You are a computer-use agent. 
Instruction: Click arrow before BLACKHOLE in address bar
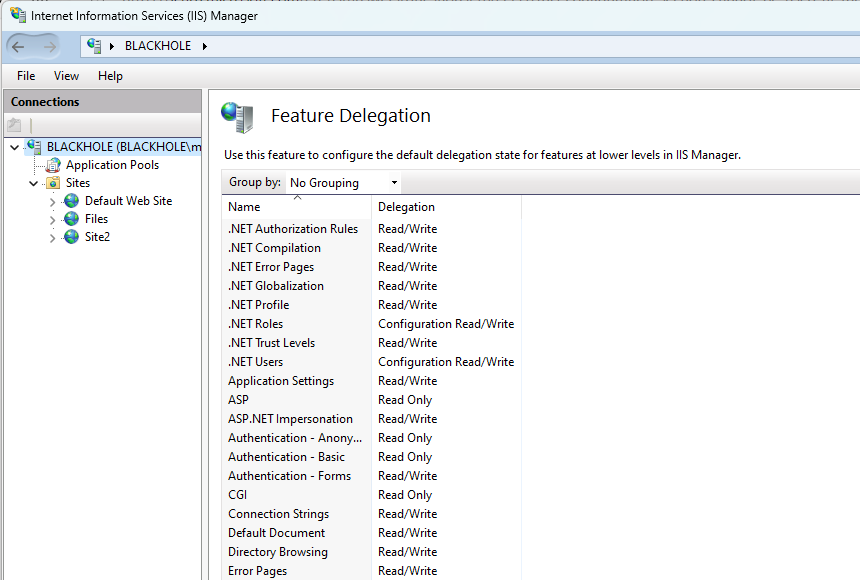[x=112, y=47]
